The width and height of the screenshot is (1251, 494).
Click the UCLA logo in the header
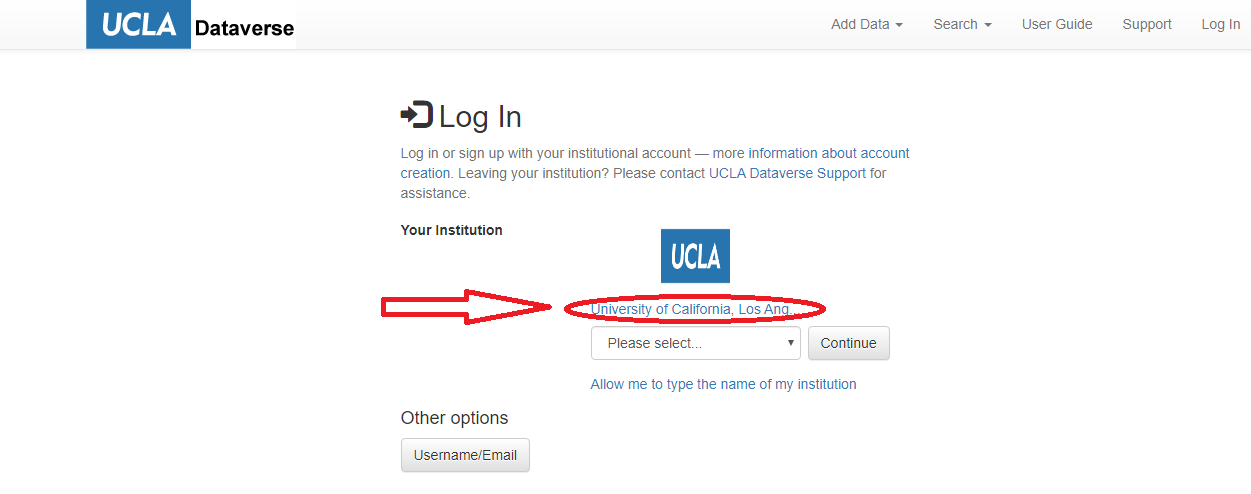(138, 25)
